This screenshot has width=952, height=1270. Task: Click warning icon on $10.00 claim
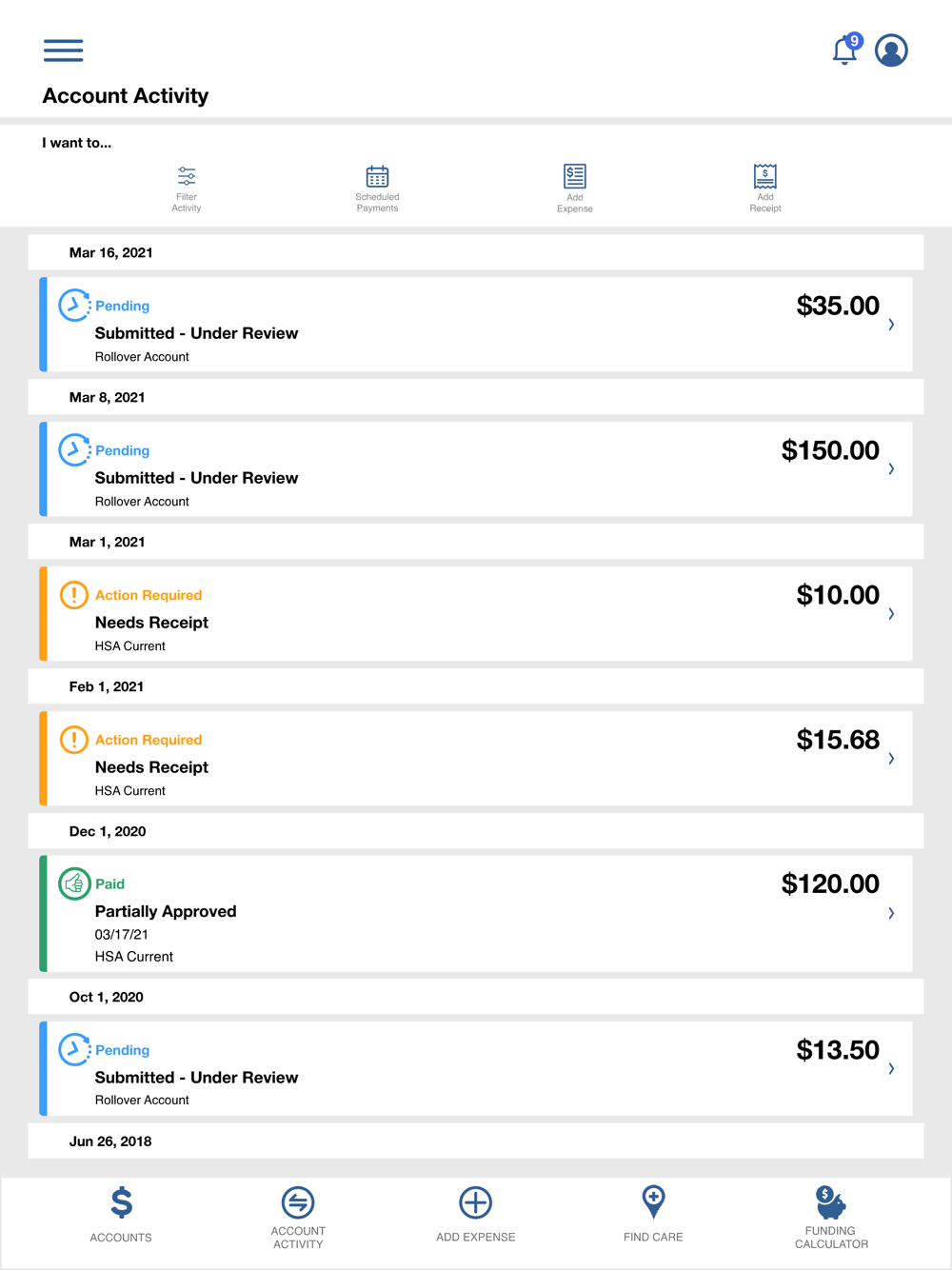pos(73,595)
